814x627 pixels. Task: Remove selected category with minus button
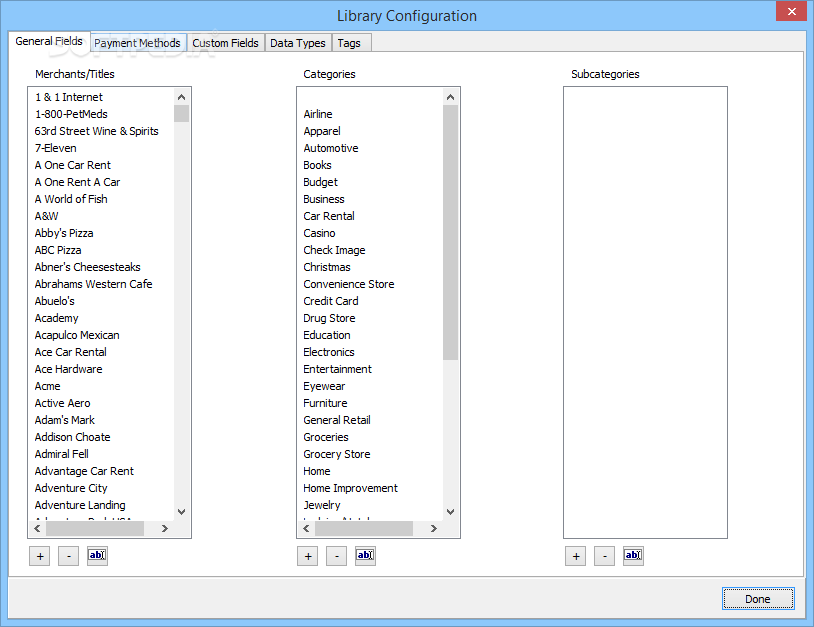[x=336, y=556]
